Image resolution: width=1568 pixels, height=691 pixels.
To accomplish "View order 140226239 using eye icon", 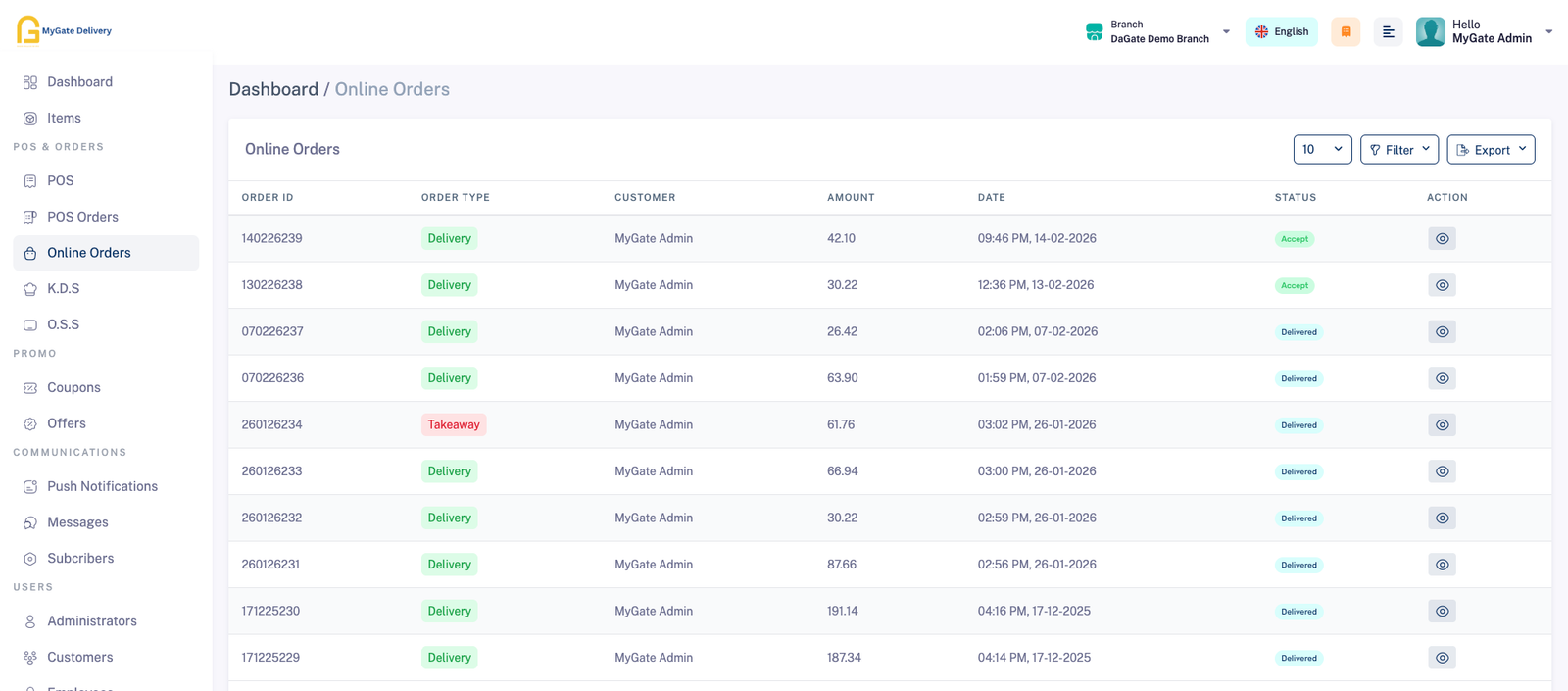I will 1442,239.
